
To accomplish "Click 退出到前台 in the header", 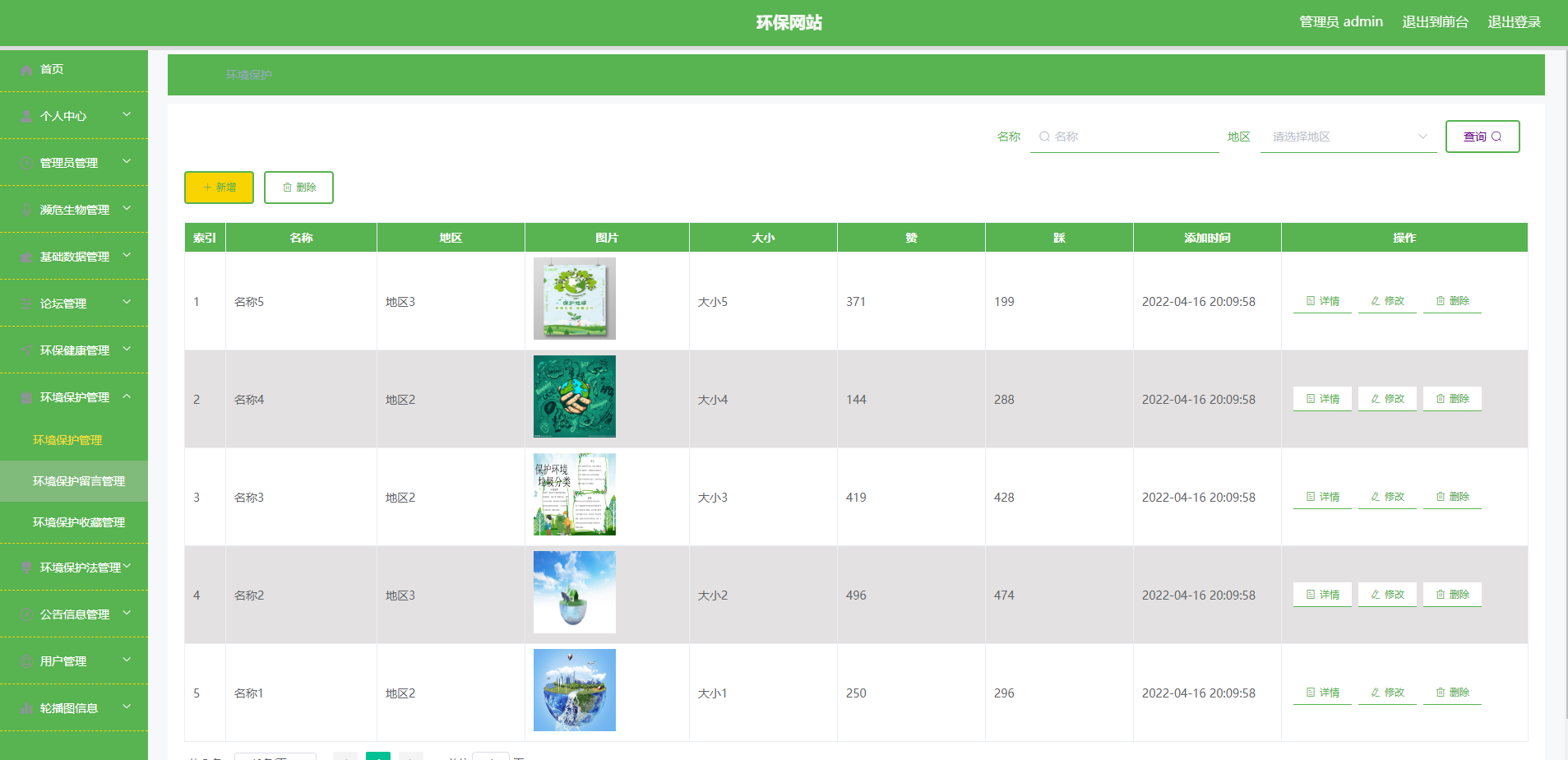I will click(1435, 22).
